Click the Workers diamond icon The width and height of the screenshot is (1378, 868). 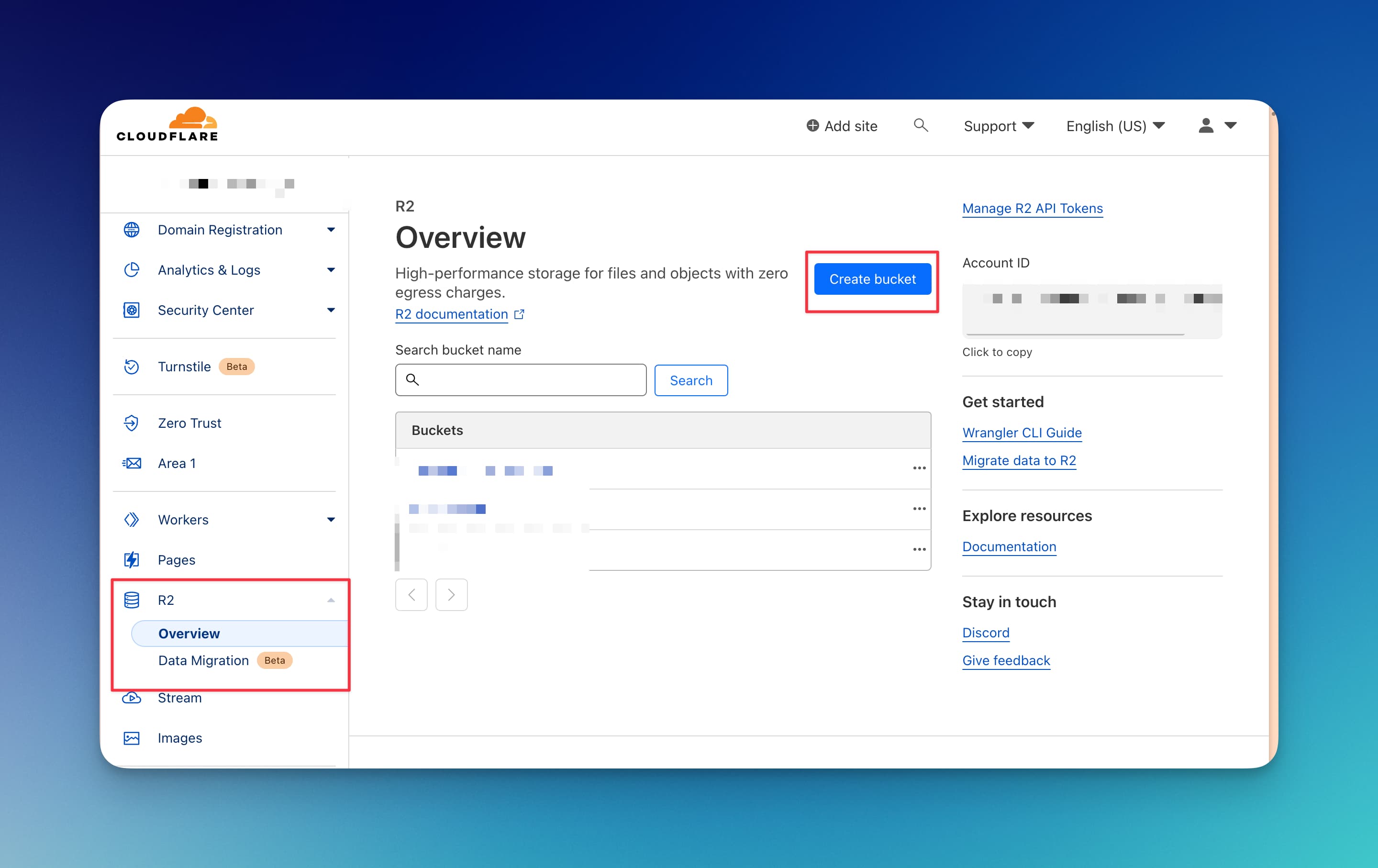coord(132,520)
